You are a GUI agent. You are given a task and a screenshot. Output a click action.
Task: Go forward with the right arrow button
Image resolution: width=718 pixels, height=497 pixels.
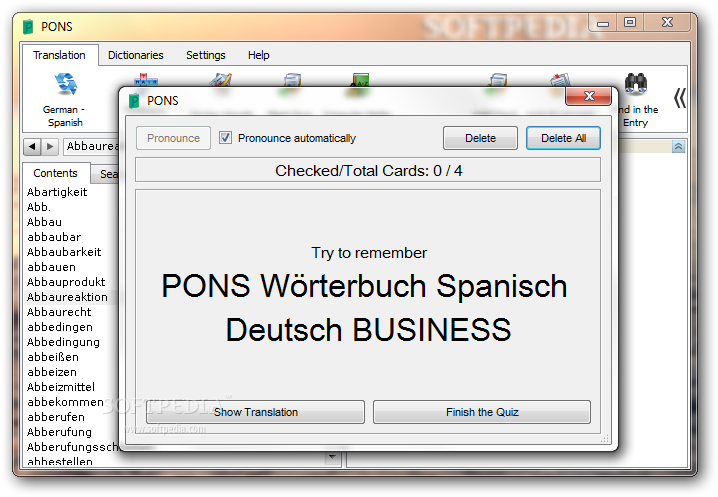[50, 147]
